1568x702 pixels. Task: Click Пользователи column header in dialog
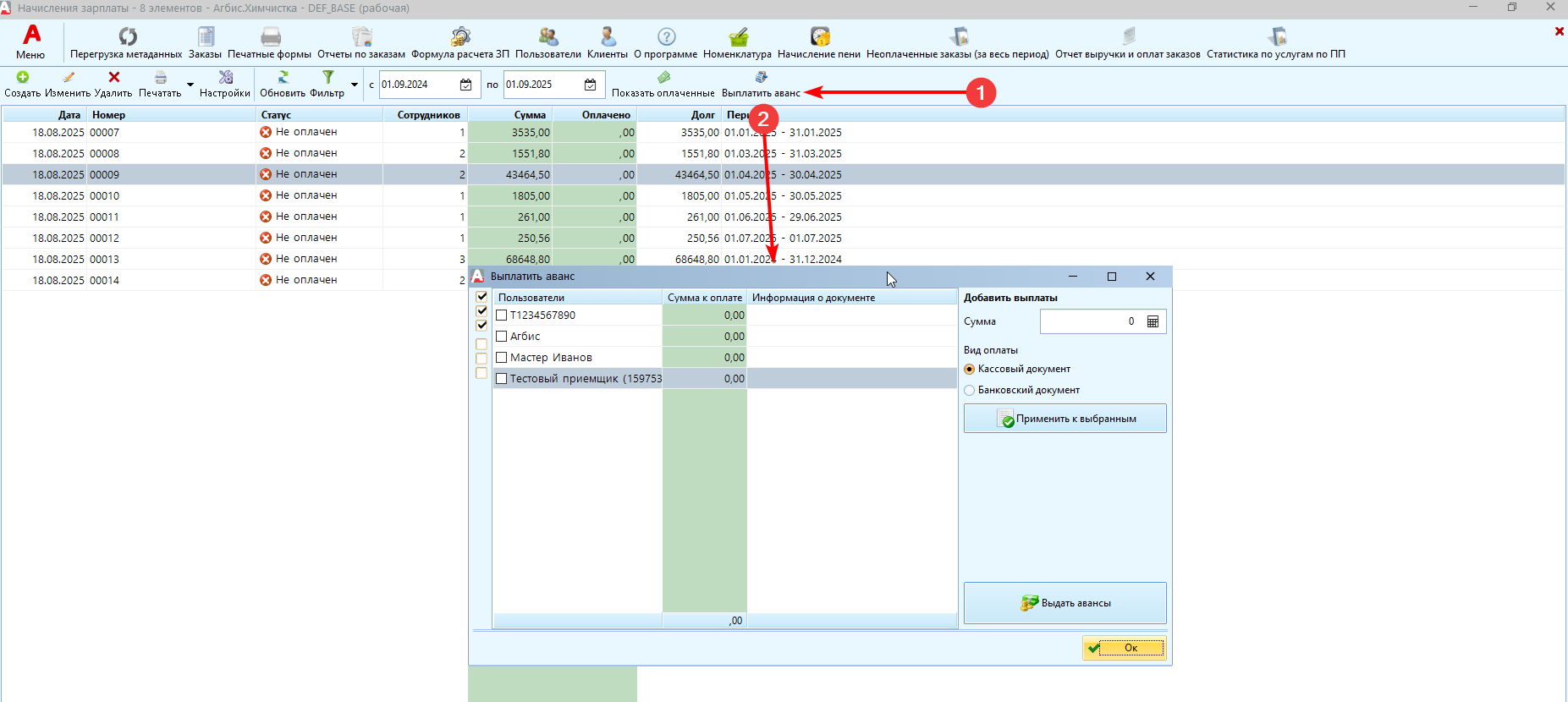coord(577,298)
